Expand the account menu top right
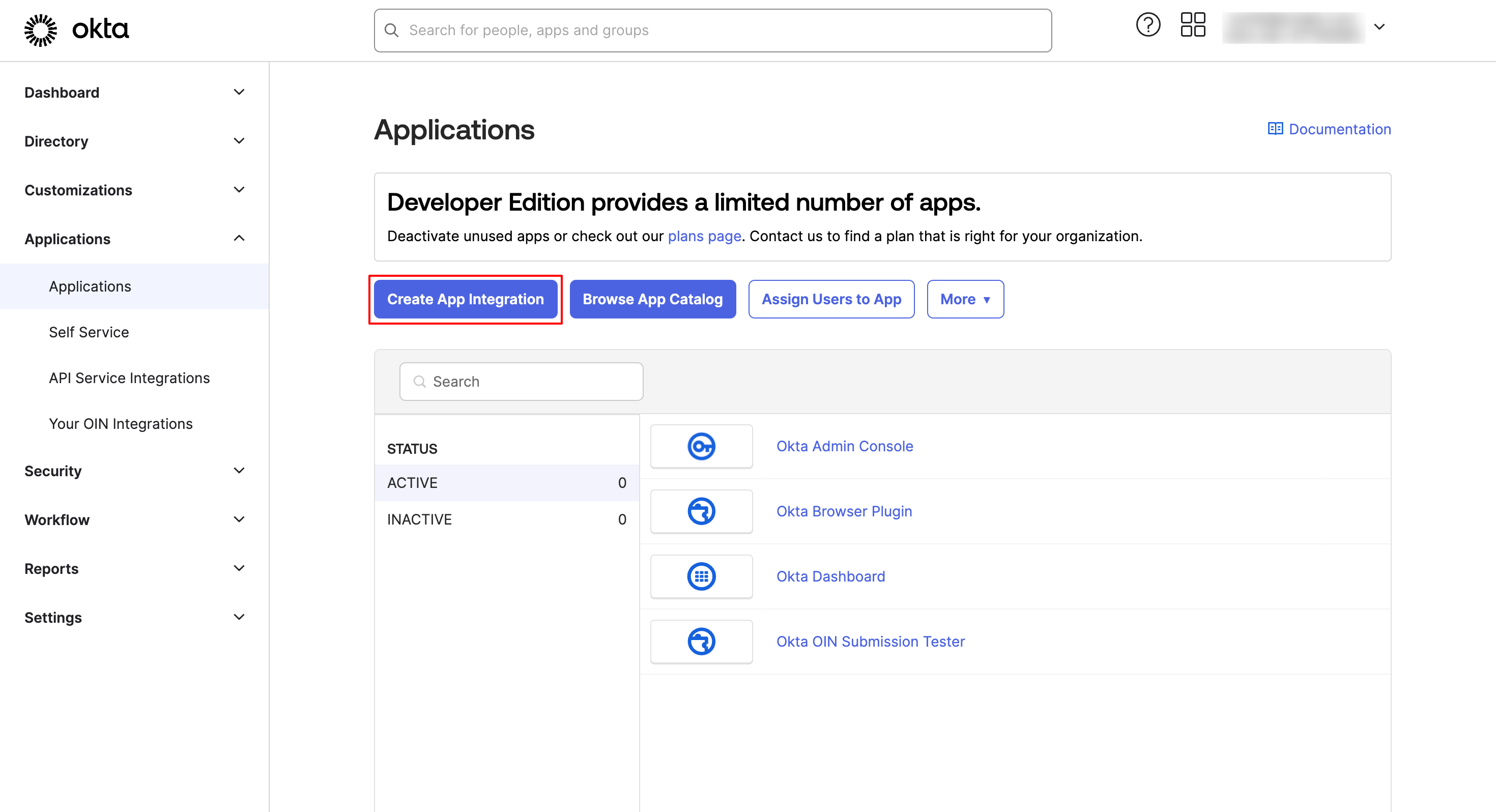The image size is (1496, 812). pyautogui.click(x=1380, y=27)
